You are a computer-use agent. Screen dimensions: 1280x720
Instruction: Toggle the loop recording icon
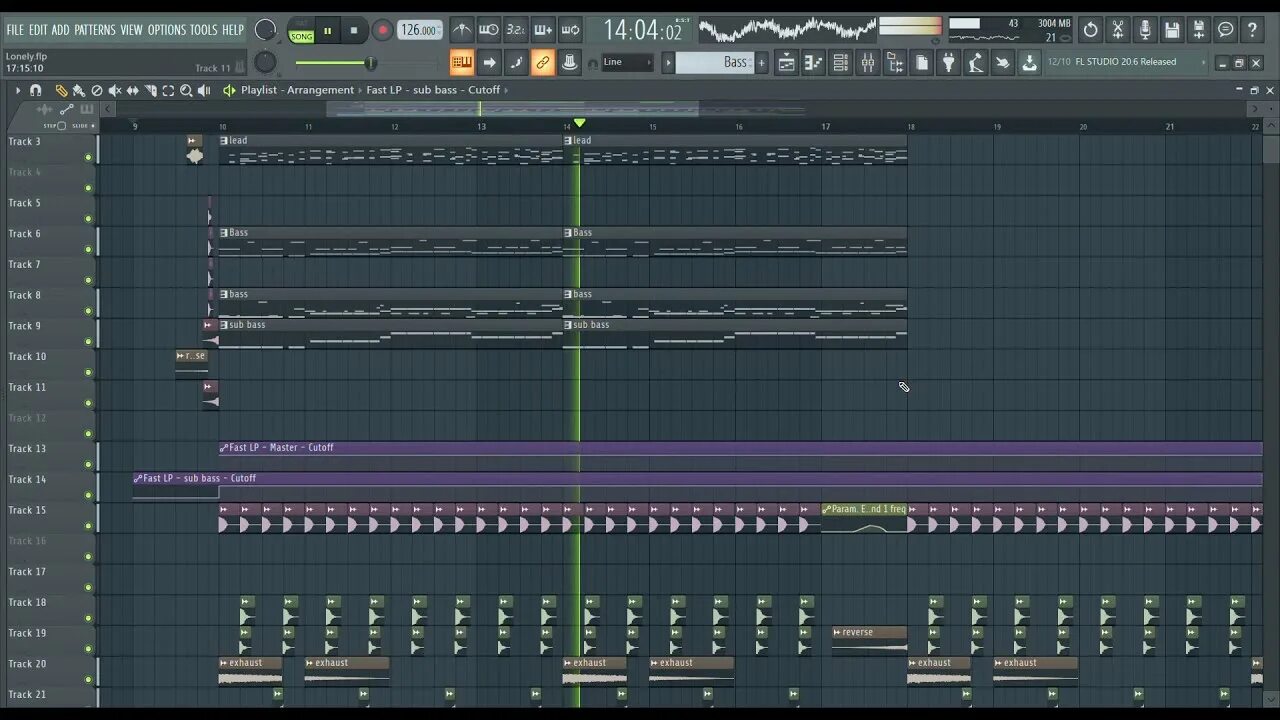click(x=570, y=30)
